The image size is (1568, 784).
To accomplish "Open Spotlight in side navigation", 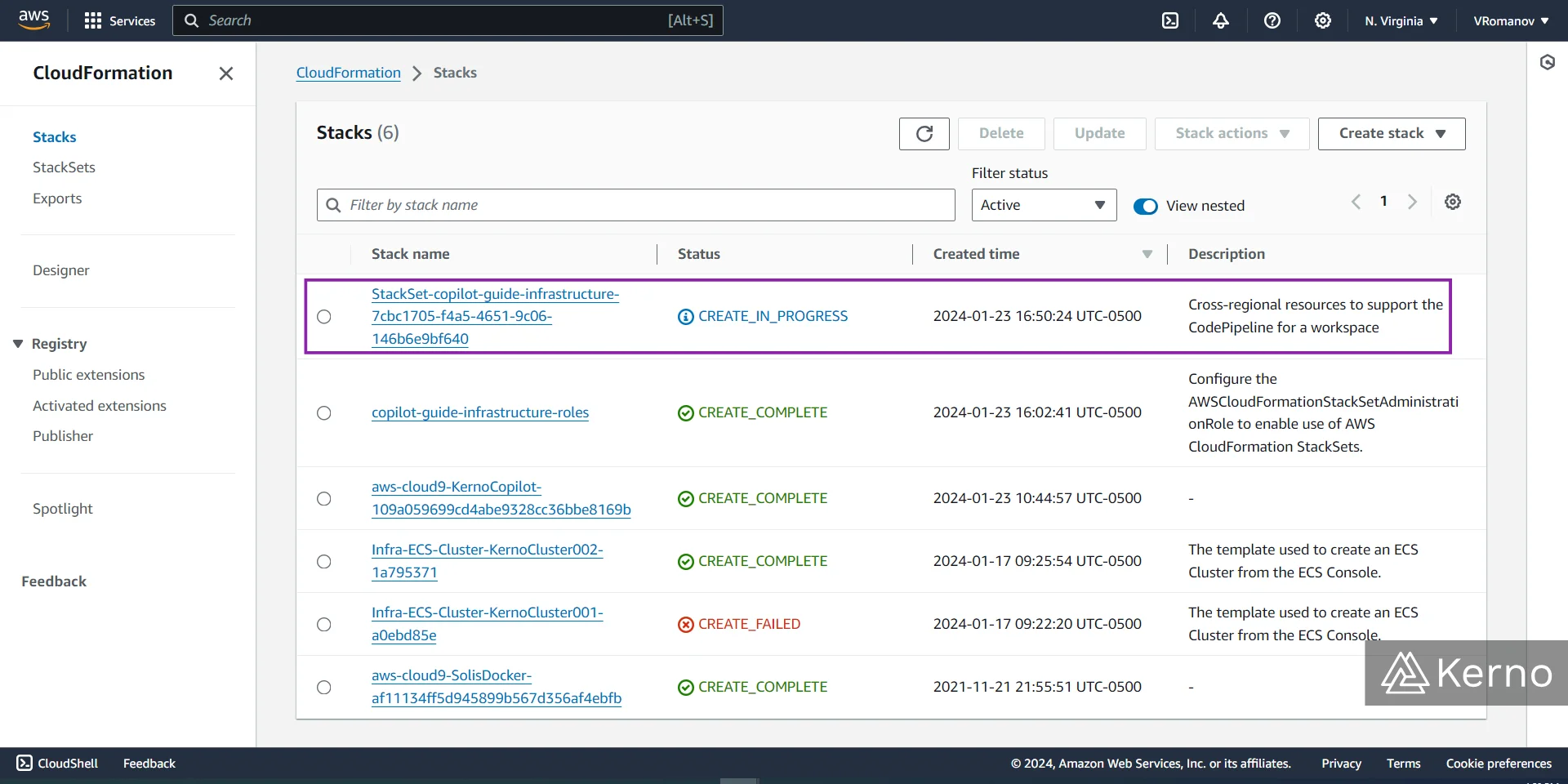I will point(63,509).
